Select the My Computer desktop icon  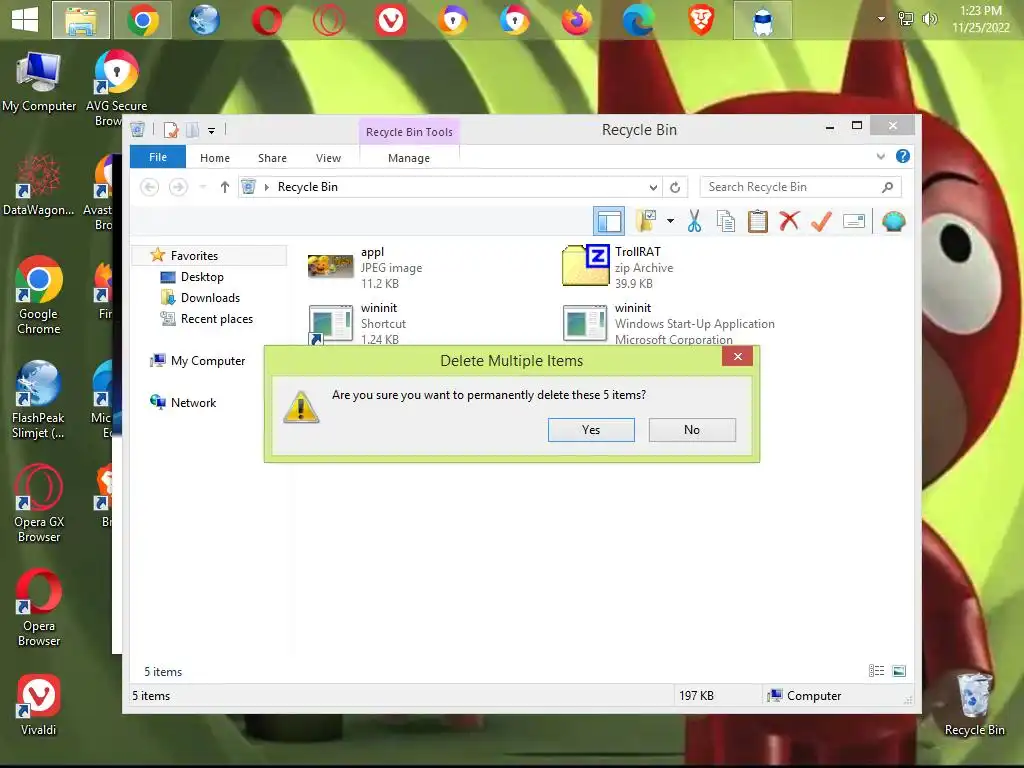coord(39,82)
